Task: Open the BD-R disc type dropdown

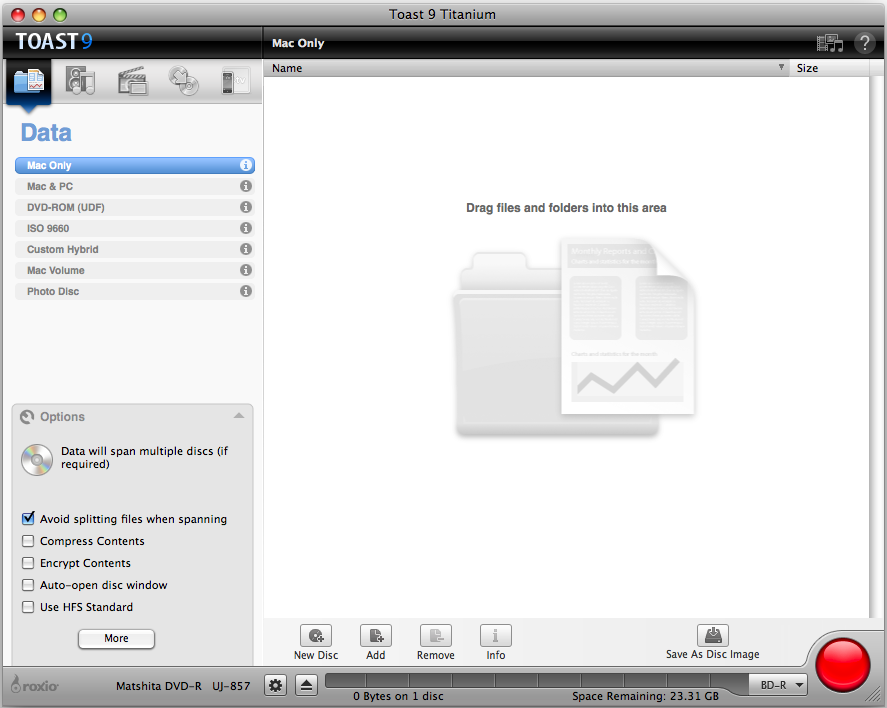Action: click(778, 685)
